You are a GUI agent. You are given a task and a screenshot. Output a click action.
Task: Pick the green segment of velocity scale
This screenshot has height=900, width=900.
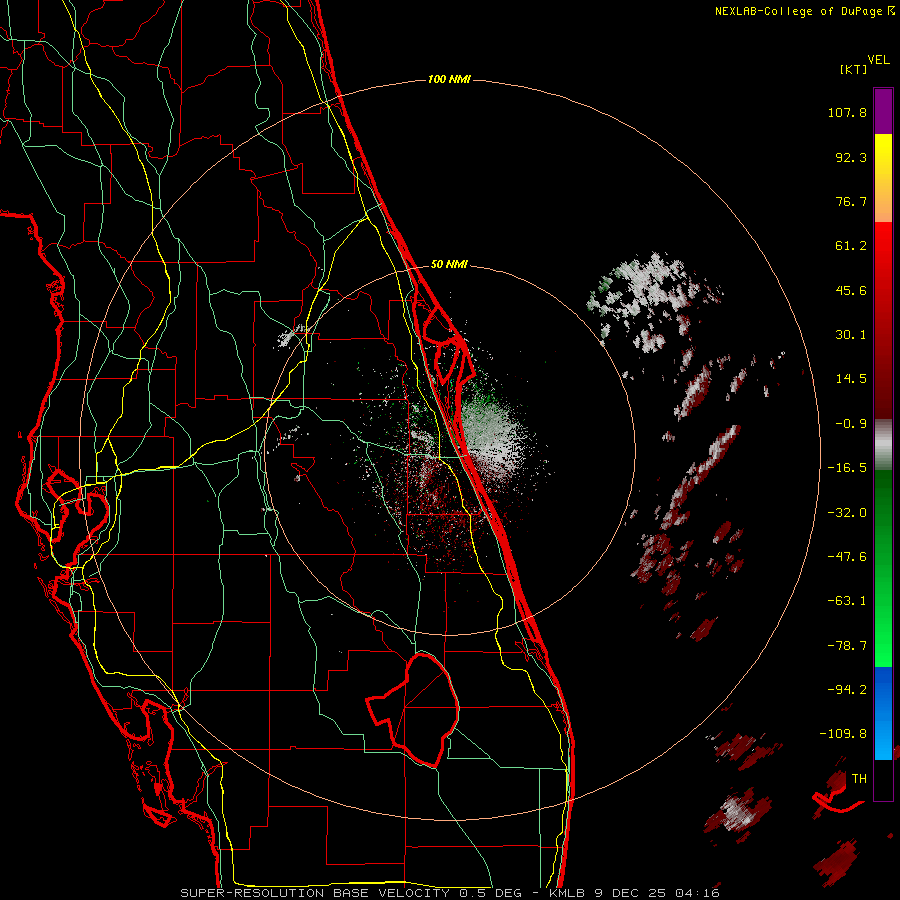pos(883,568)
